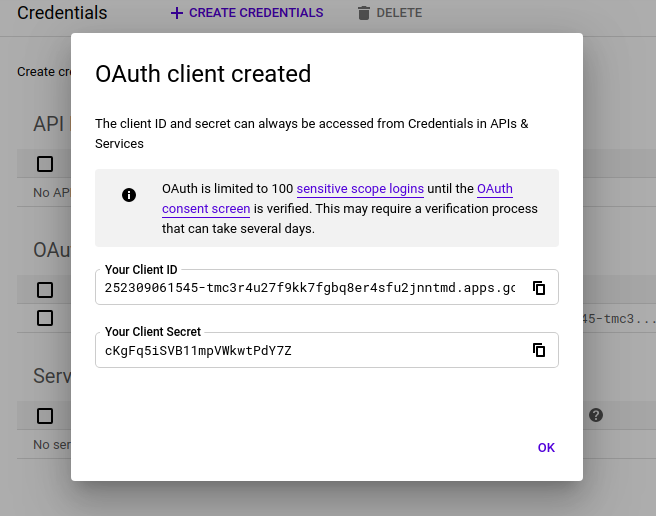The width and height of the screenshot is (656, 516).
Task: Click the 'Your Client ID' label
Action: tap(141, 270)
